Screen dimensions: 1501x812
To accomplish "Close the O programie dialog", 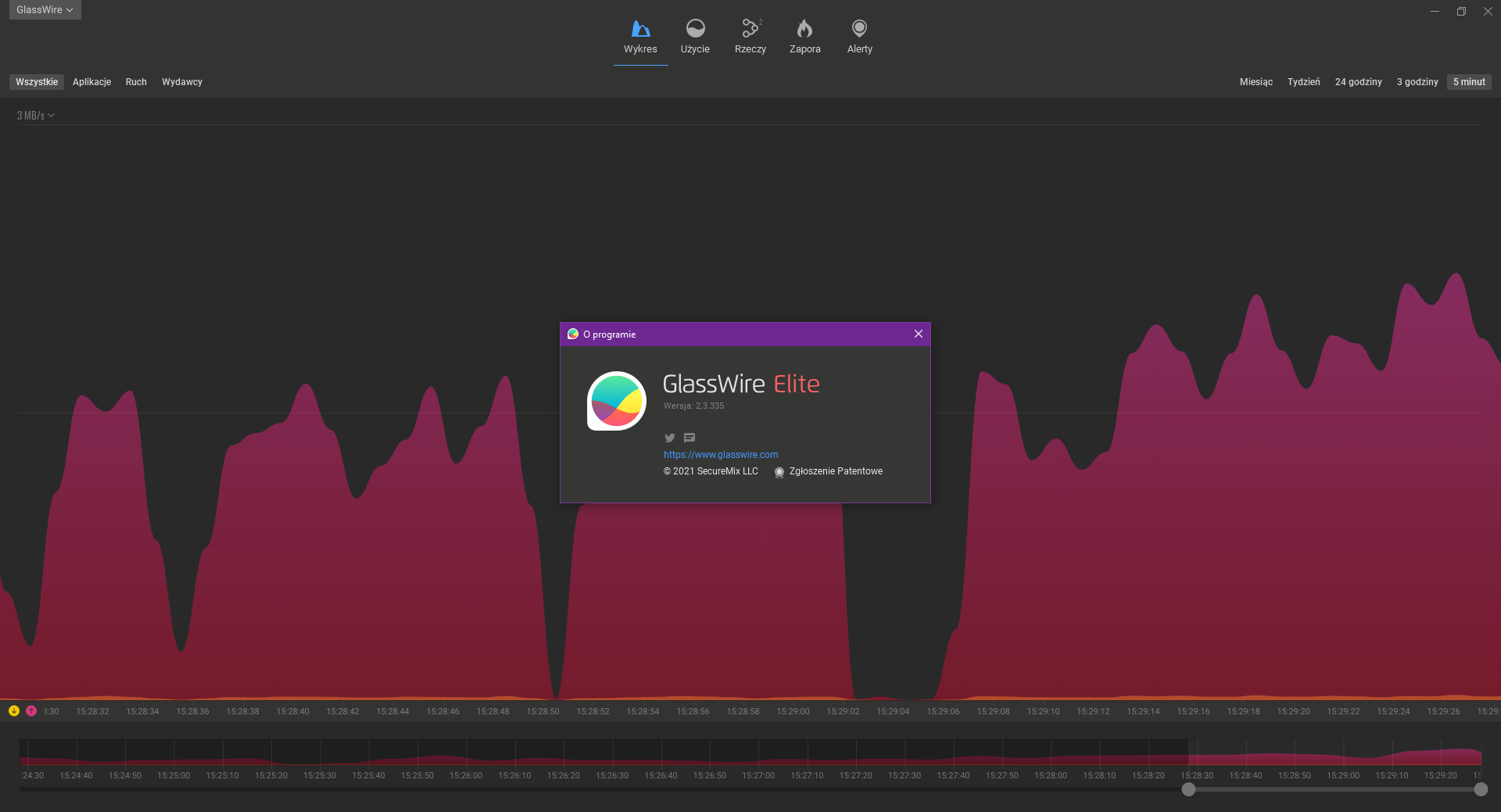I will (919, 334).
